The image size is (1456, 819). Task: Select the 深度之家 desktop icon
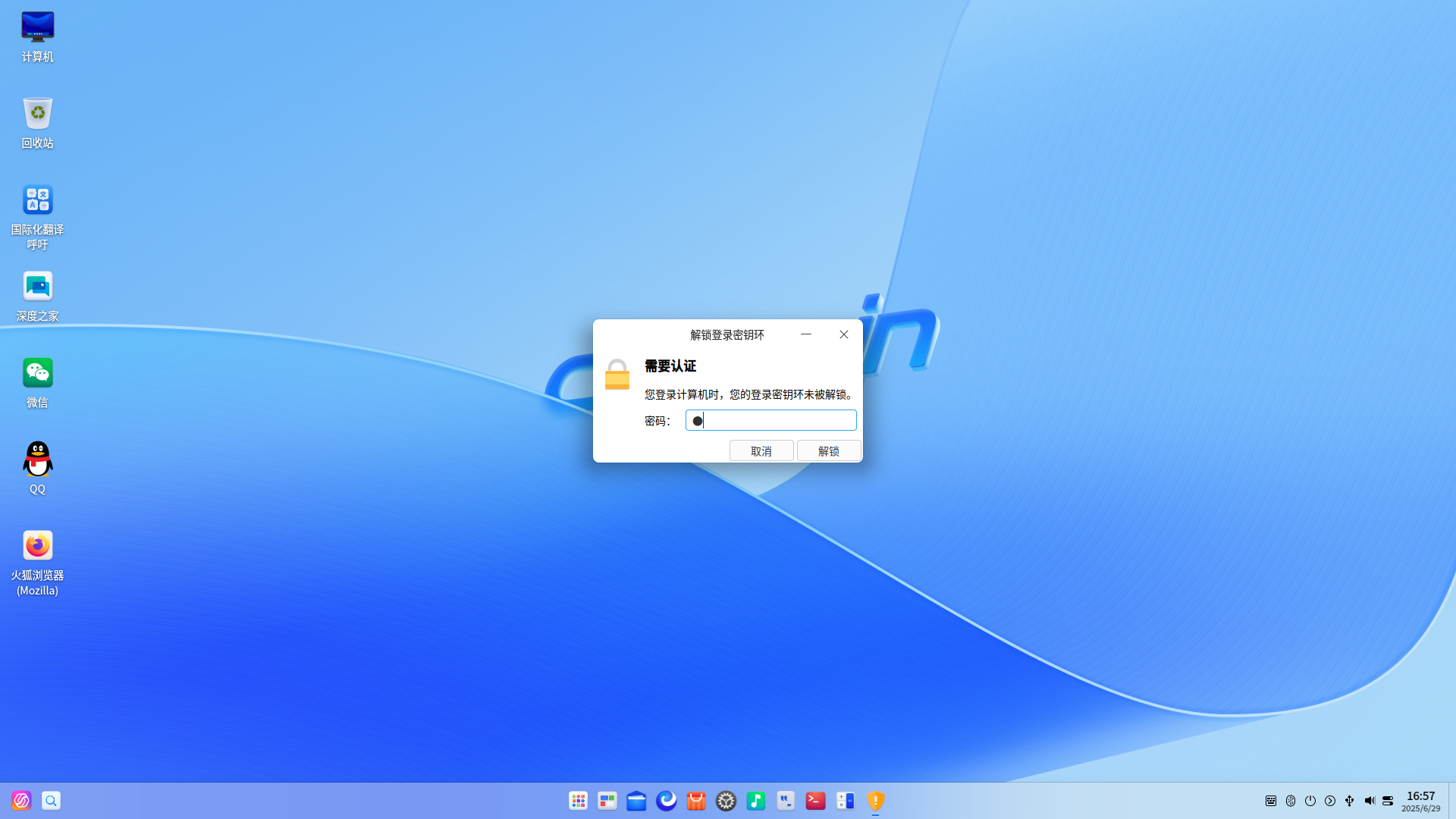pos(37,296)
